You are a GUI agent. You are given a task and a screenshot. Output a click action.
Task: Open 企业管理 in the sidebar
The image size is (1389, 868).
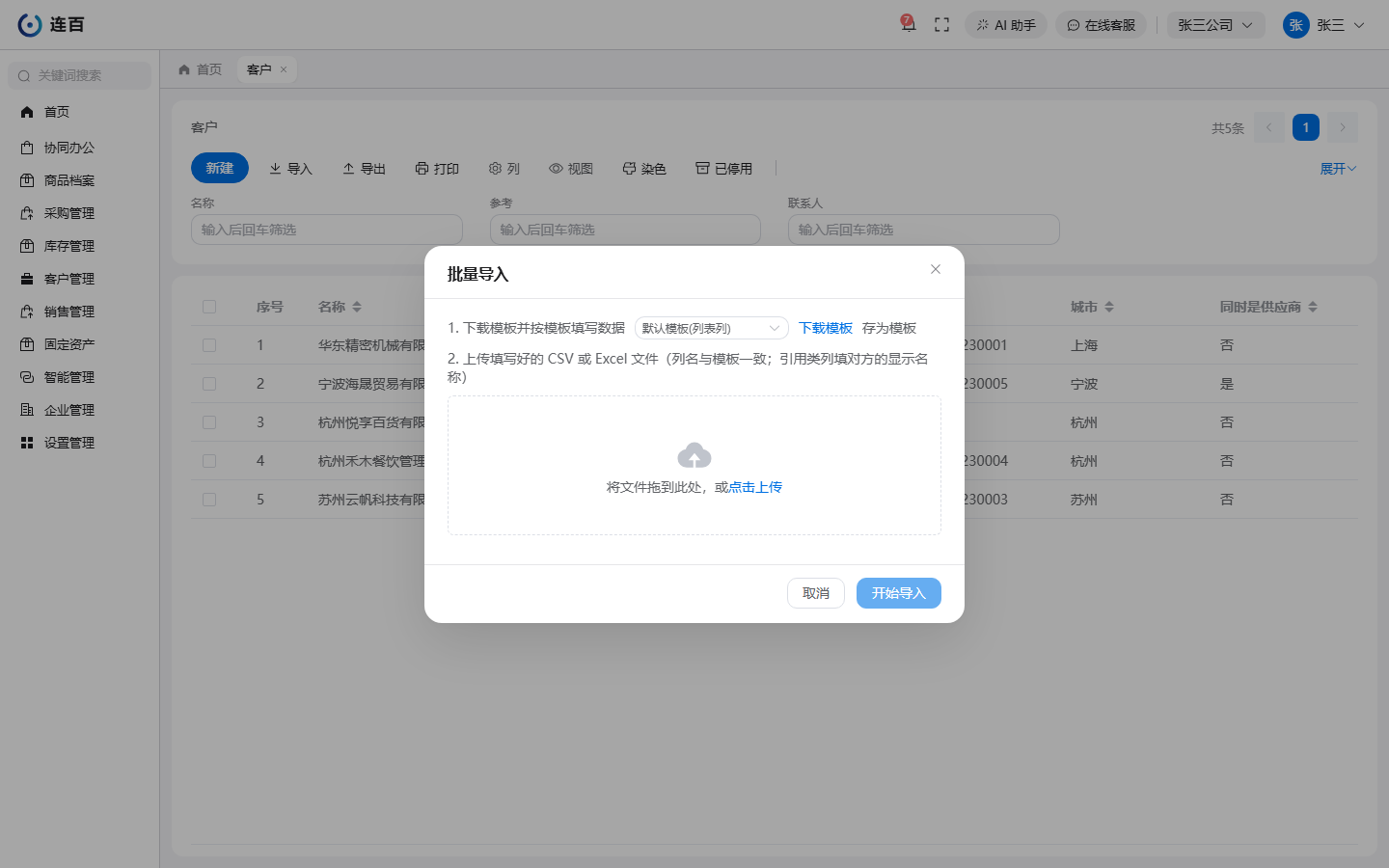79,410
